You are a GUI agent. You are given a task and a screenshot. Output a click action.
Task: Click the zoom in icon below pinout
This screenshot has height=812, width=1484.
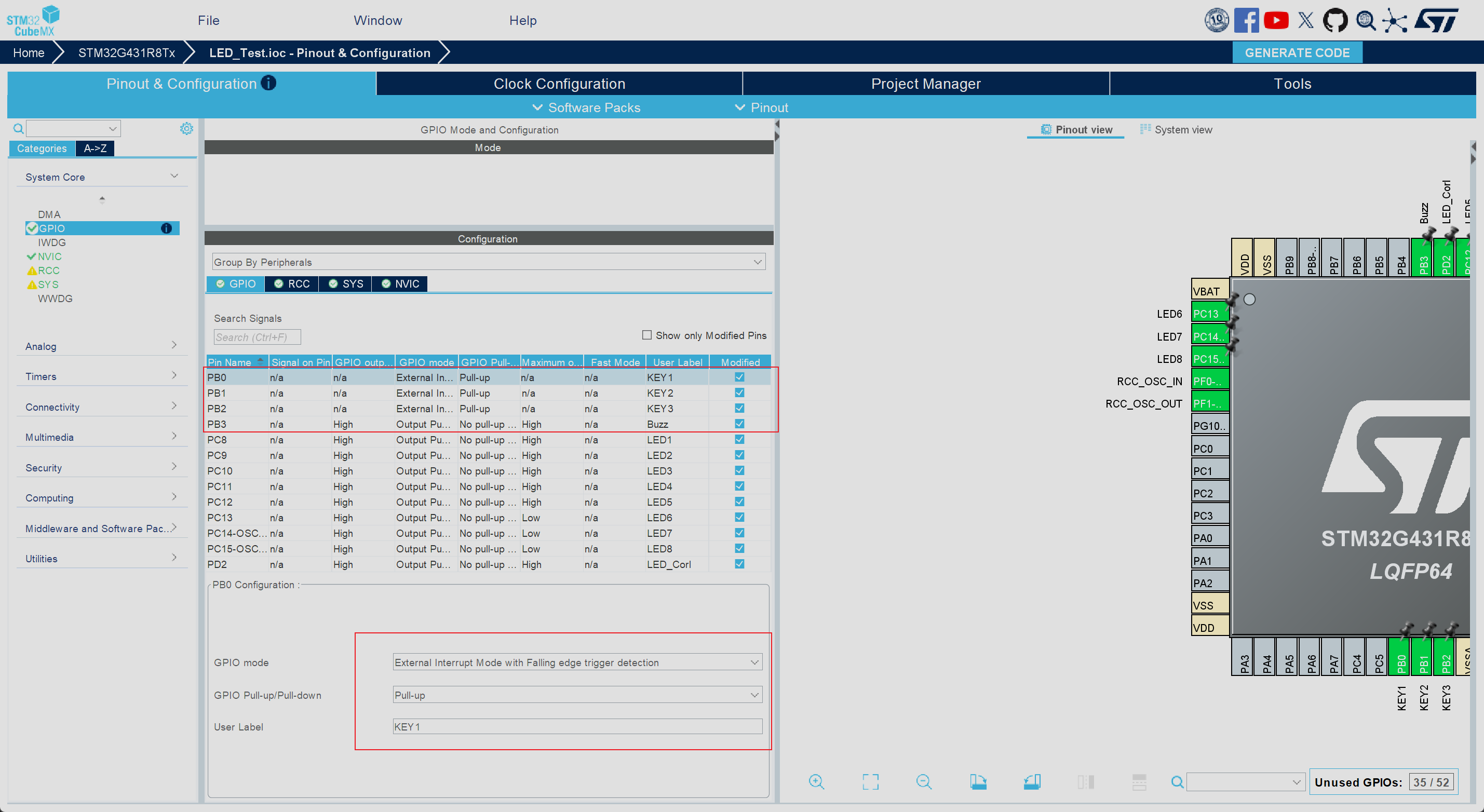coord(816,781)
